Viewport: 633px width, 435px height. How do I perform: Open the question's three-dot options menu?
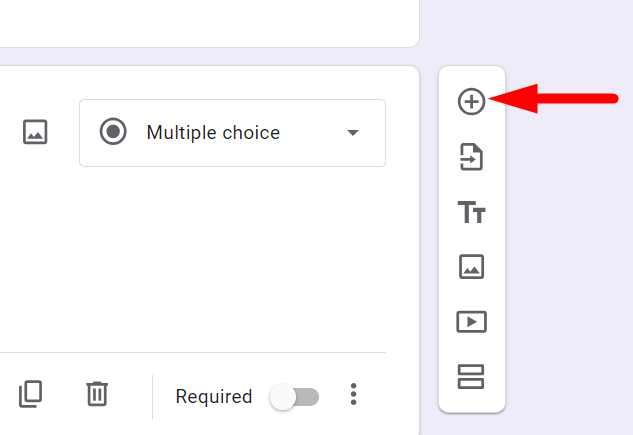(353, 395)
